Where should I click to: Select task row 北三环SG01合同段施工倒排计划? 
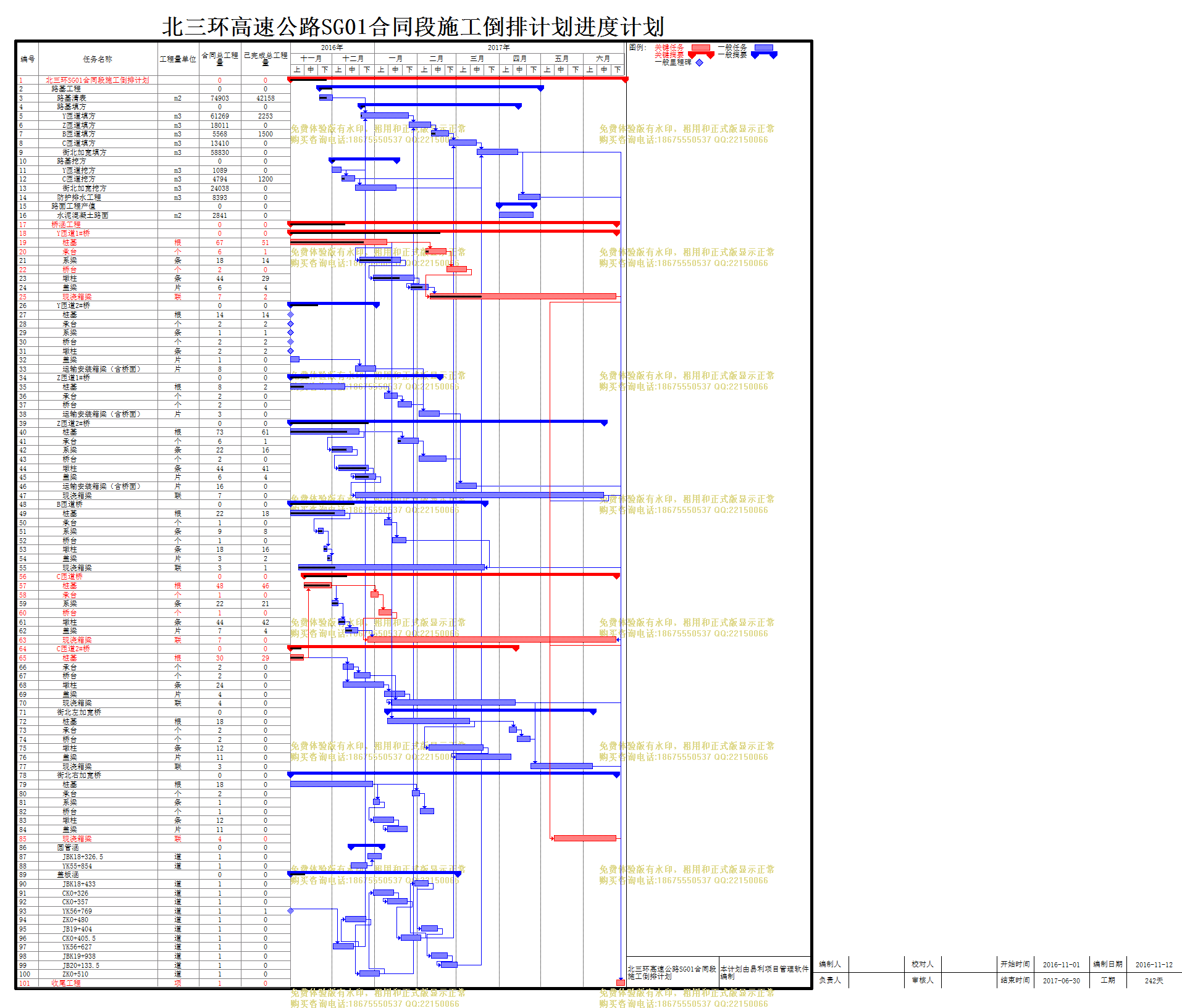[x=153, y=80]
